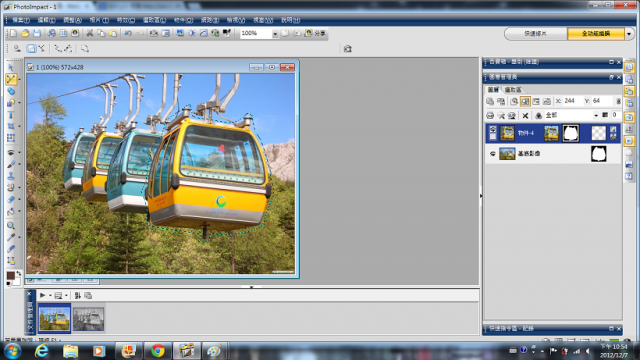This screenshot has width=640, height=360.
Task: Select the color cable car thumbnail in document manager
Action: pos(54,318)
